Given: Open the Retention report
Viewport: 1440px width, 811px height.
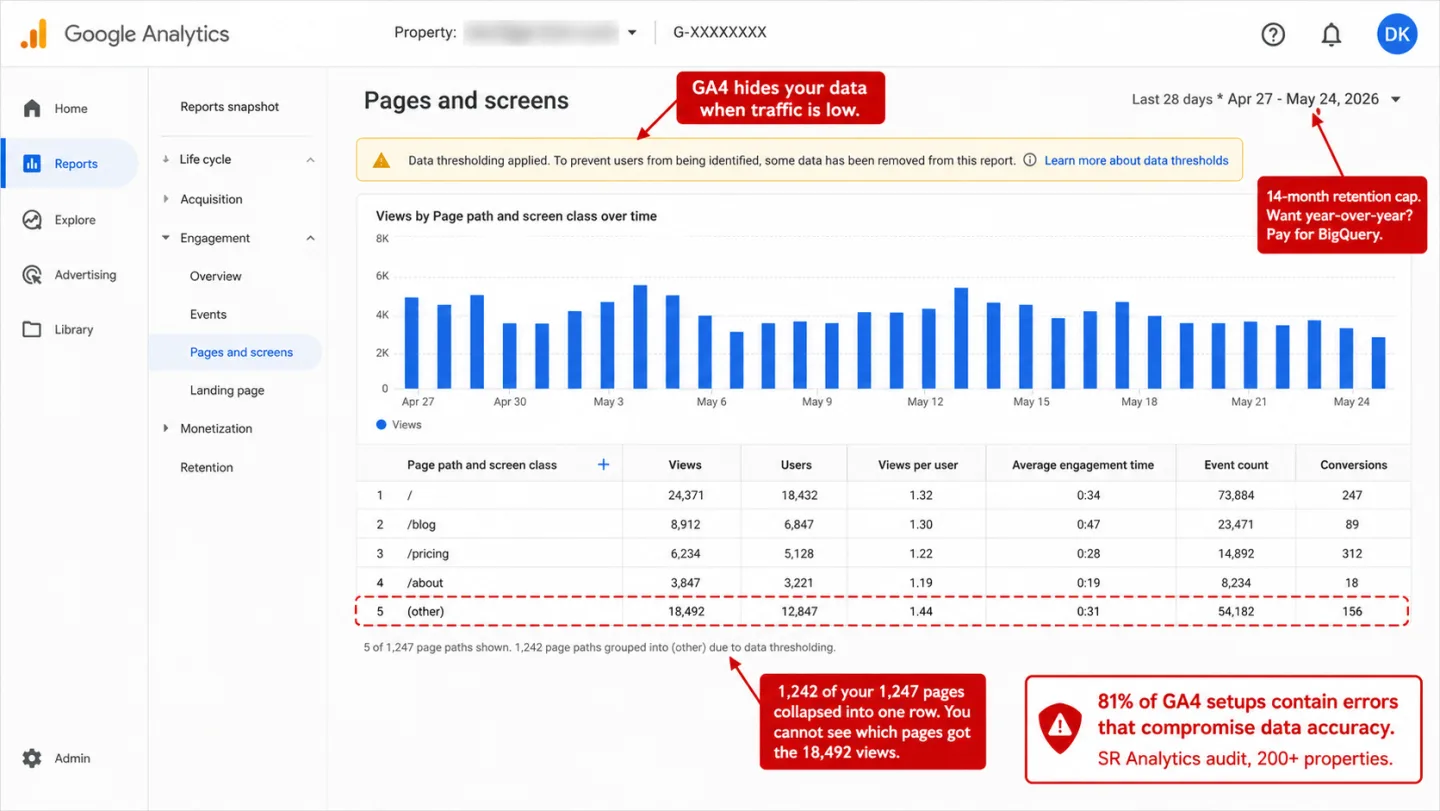Looking at the screenshot, I should [x=207, y=467].
